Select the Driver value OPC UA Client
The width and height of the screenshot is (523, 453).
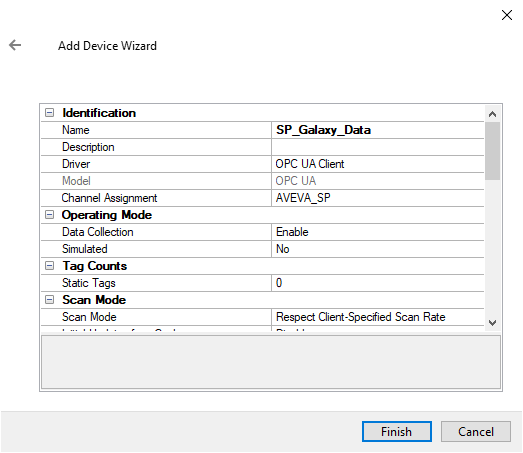point(378,164)
